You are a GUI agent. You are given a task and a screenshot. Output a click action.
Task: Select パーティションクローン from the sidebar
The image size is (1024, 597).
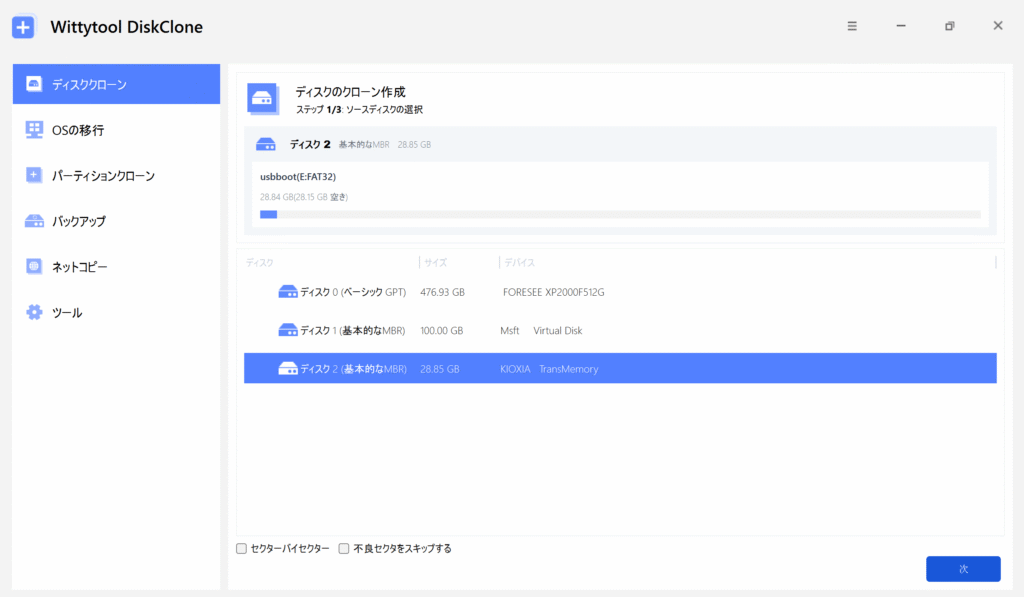(116, 175)
